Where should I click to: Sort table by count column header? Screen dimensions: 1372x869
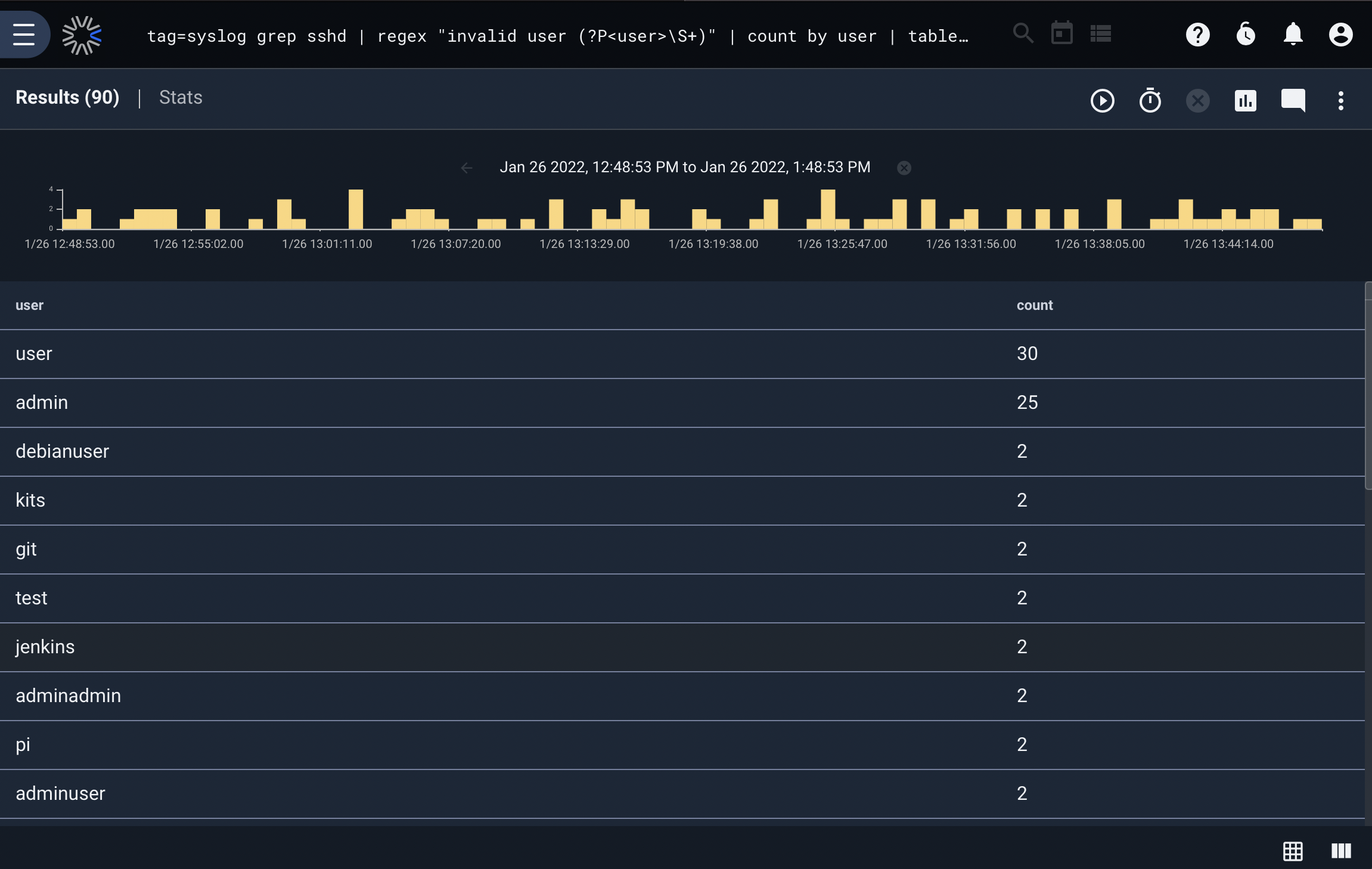pyautogui.click(x=1035, y=305)
